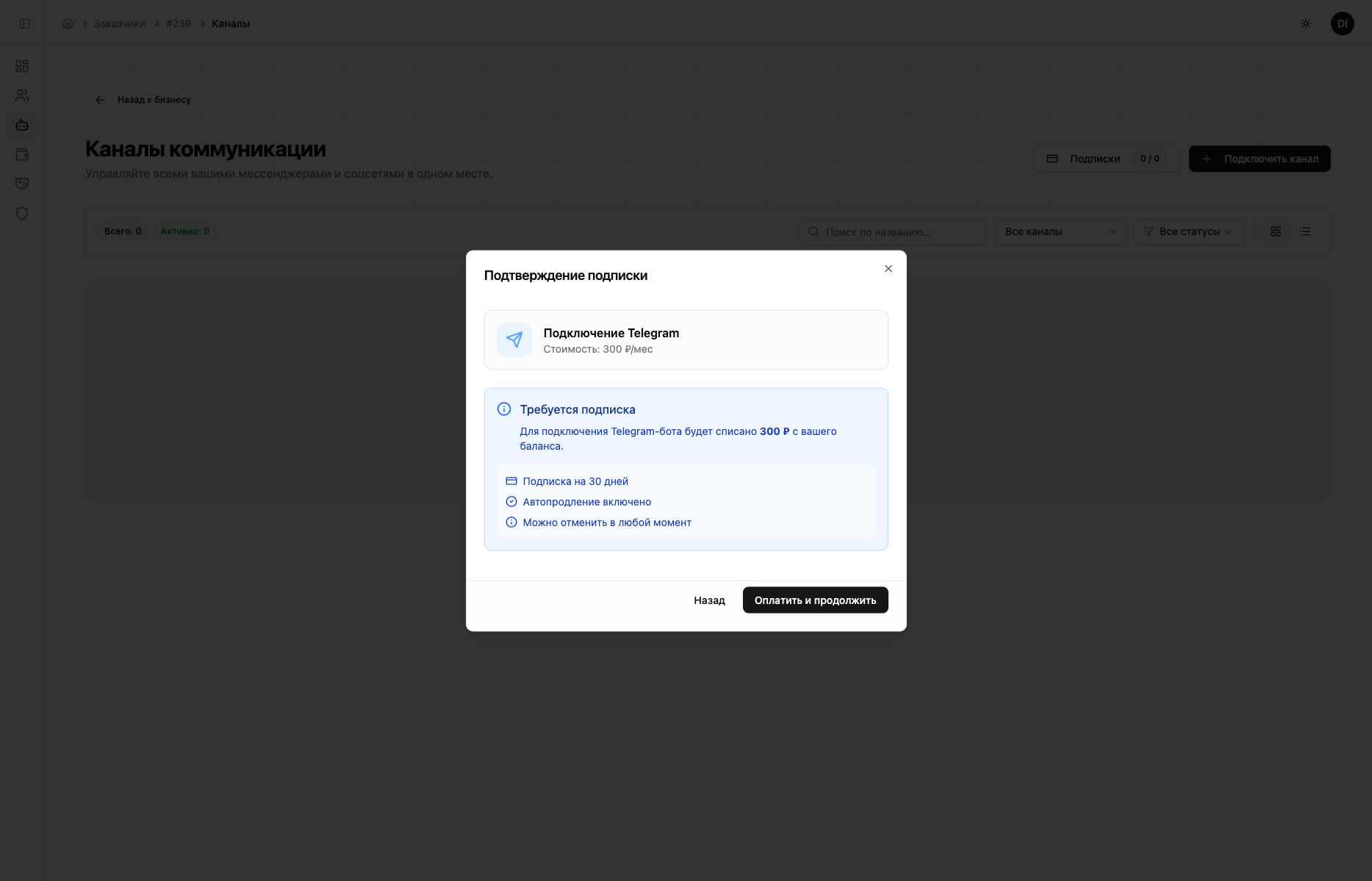
Task: Open the users icon in sidebar
Action: (x=22, y=96)
